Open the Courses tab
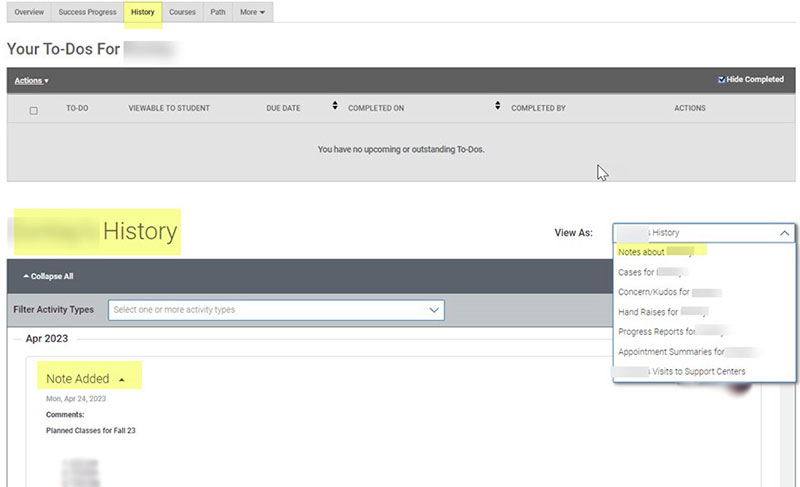800x487 pixels. tap(182, 12)
